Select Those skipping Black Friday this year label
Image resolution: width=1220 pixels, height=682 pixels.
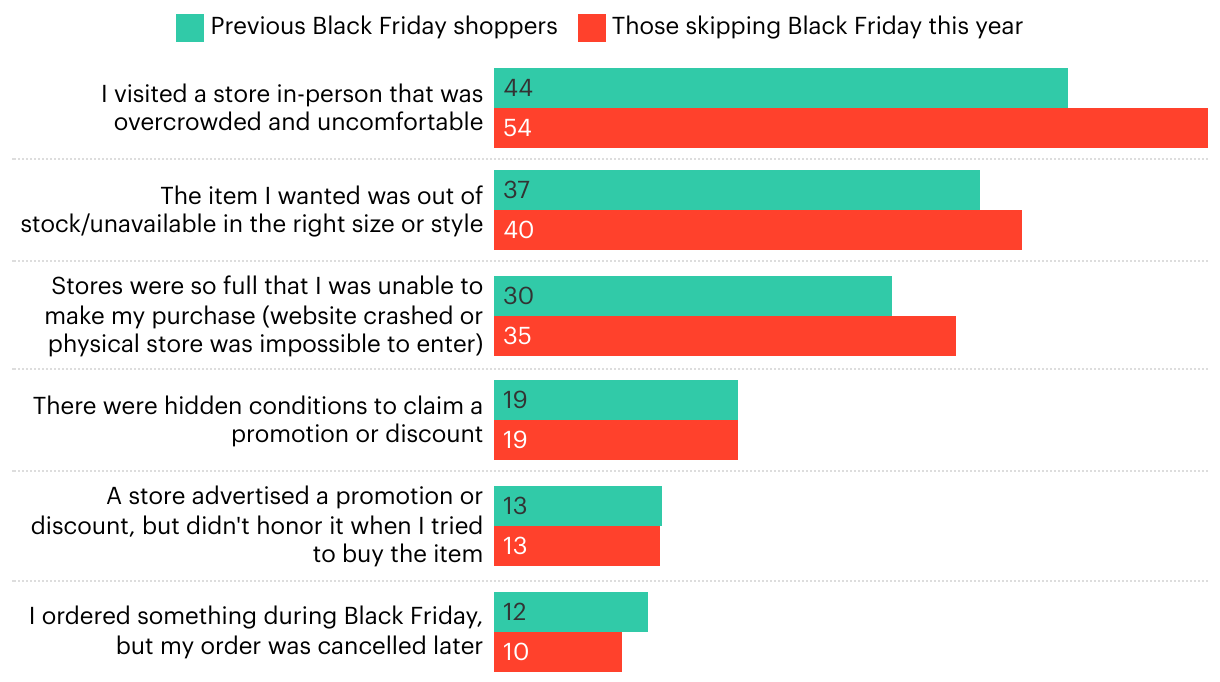pos(817,27)
